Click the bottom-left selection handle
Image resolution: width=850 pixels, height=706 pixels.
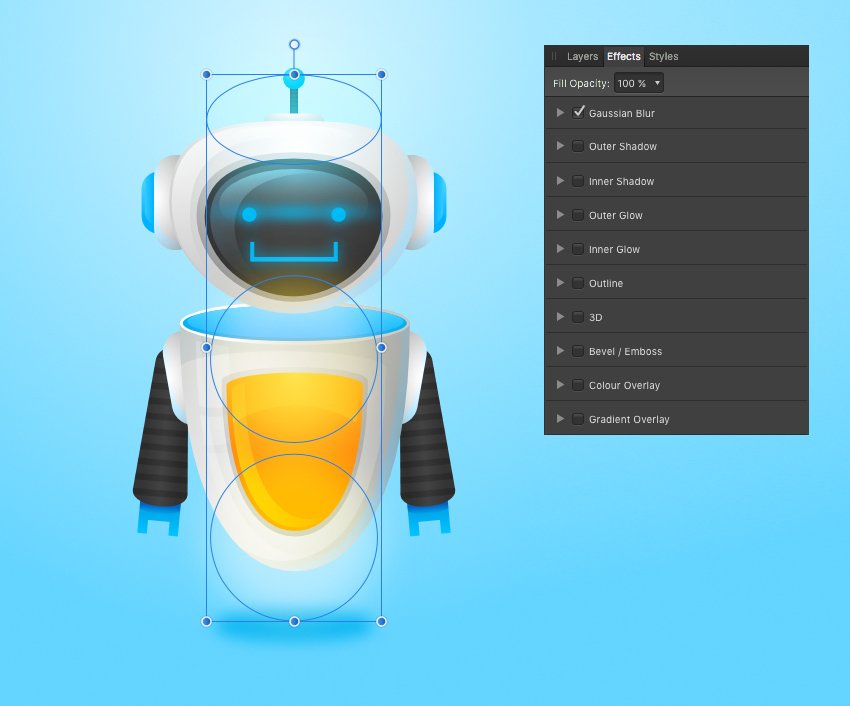click(x=206, y=621)
